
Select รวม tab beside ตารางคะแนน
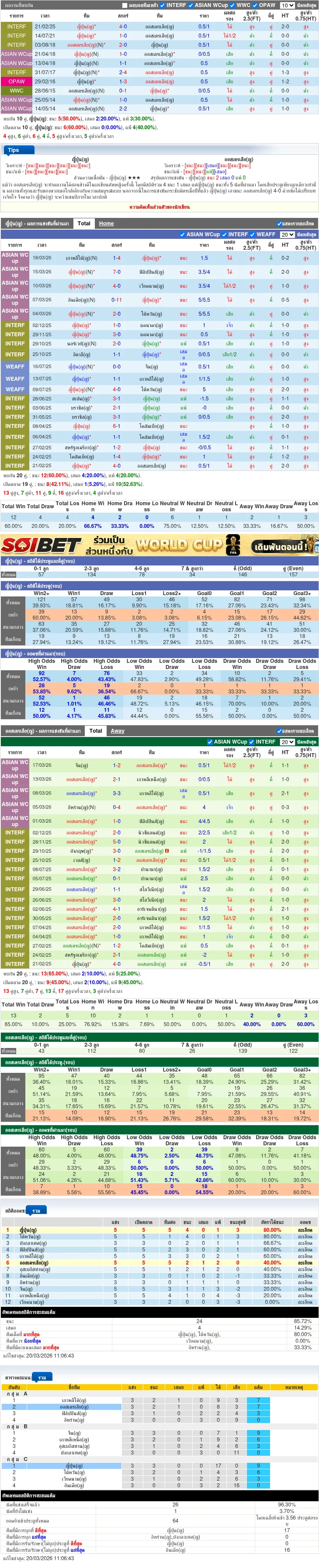click(x=42, y=1378)
